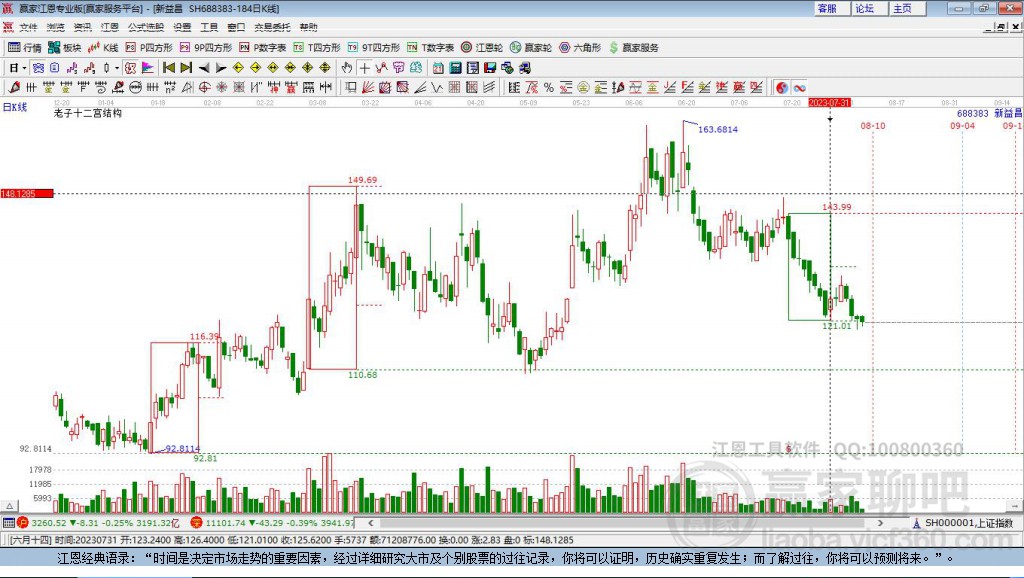Image resolution: width=1024 pixels, height=578 pixels.
Task: Click the up triangle beside volume panel
Action: pos(10,506)
